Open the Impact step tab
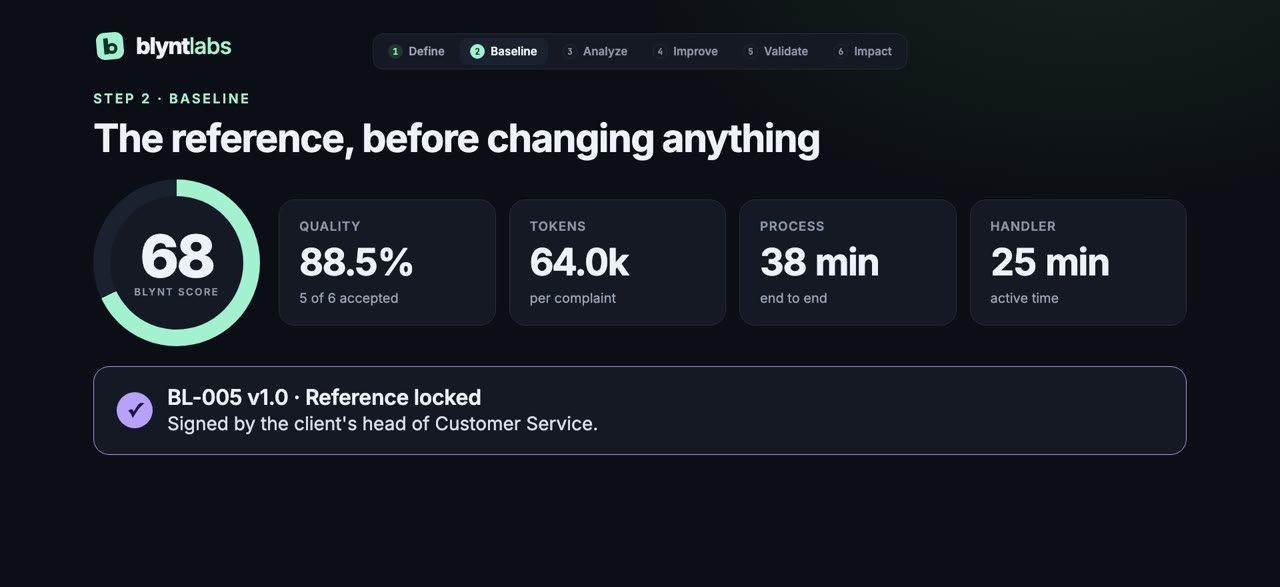Viewport: 1280px width, 587px height. point(863,51)
